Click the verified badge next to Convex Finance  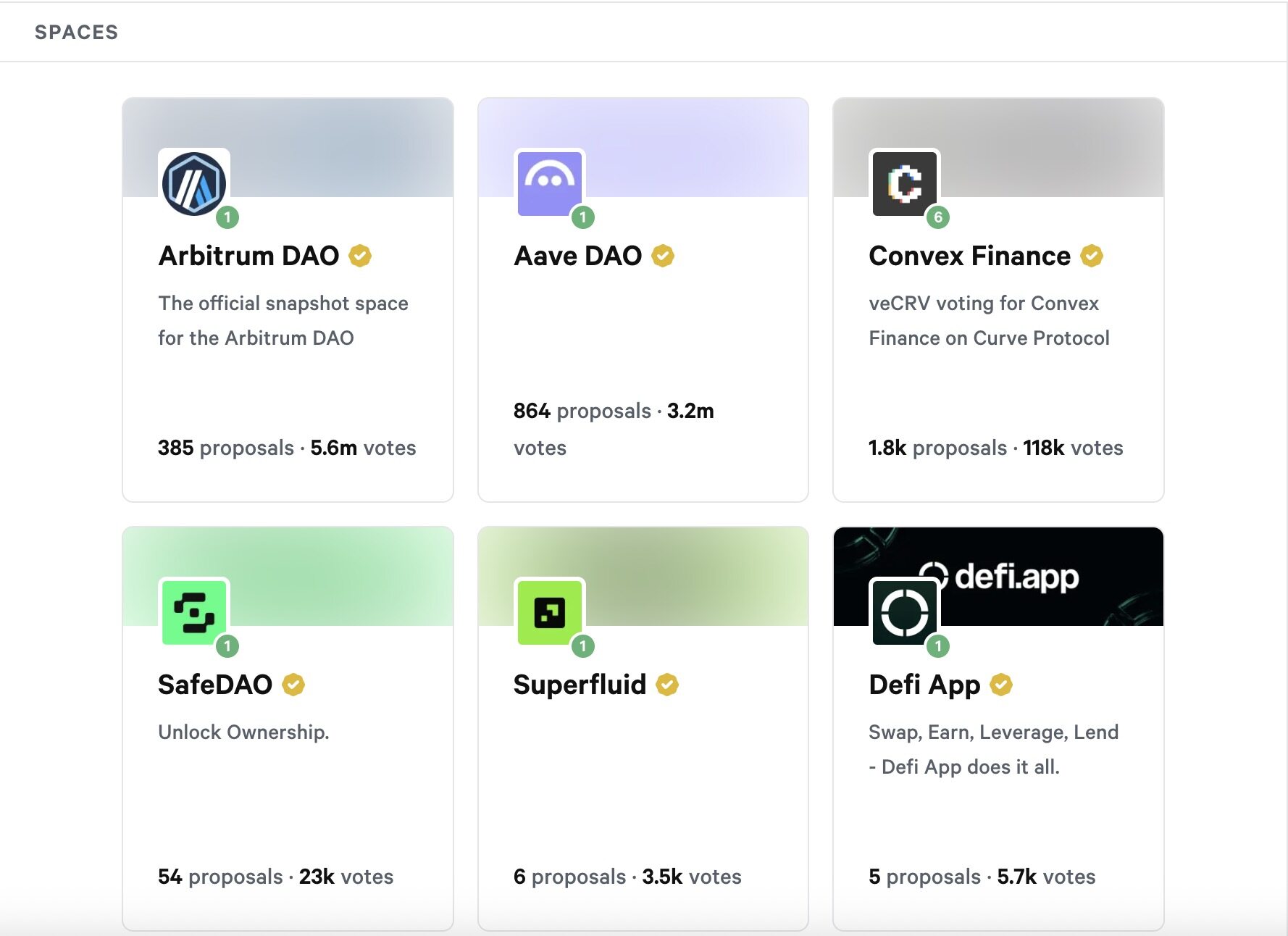[x=1092, y=256]
